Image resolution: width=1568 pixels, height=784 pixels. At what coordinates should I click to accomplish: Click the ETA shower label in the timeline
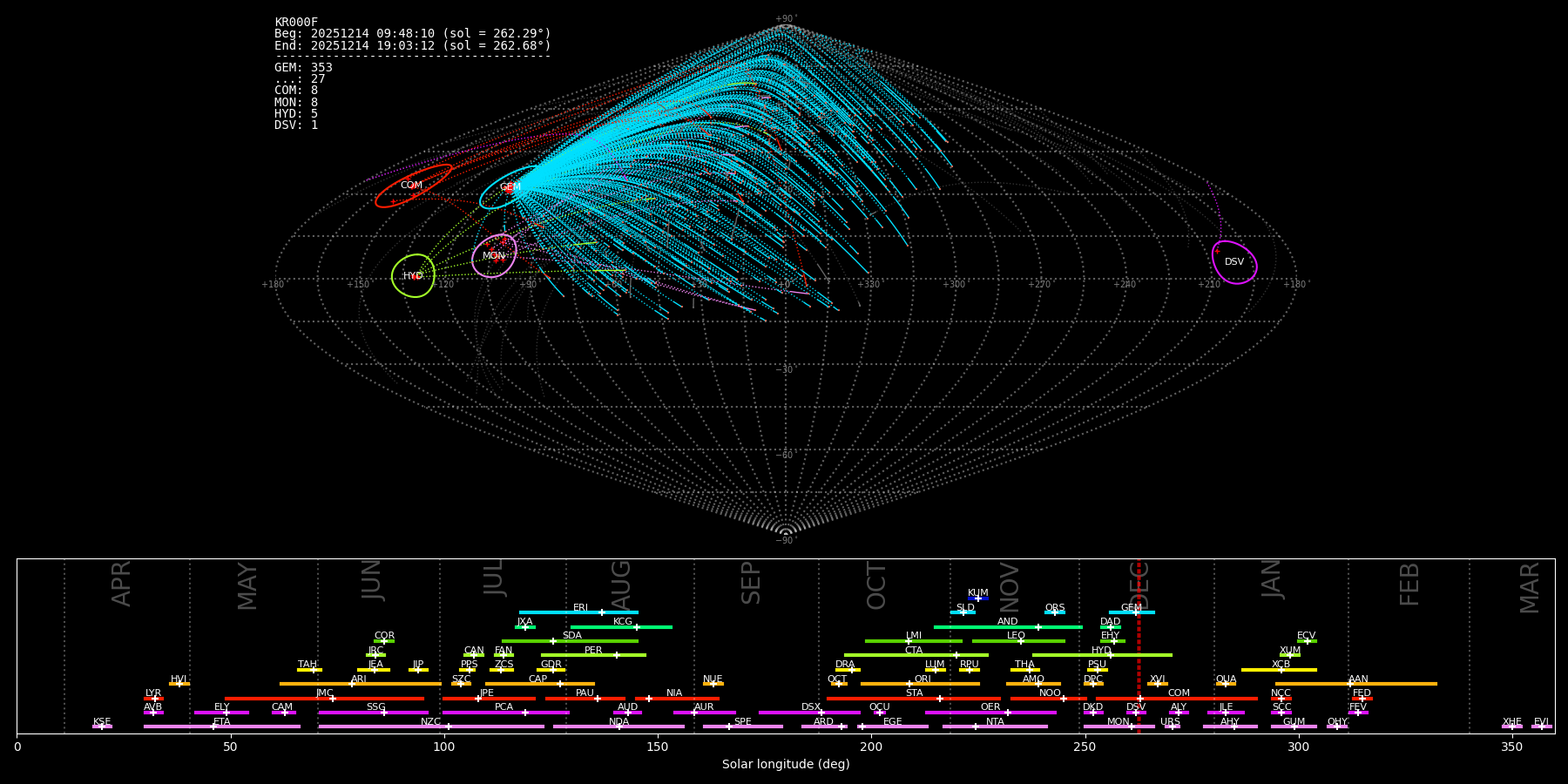tap(222, 722)
